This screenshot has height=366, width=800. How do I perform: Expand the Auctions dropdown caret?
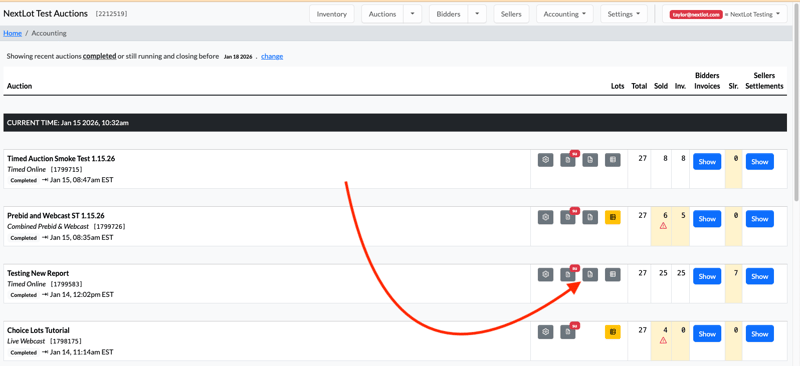click(412, 14)
